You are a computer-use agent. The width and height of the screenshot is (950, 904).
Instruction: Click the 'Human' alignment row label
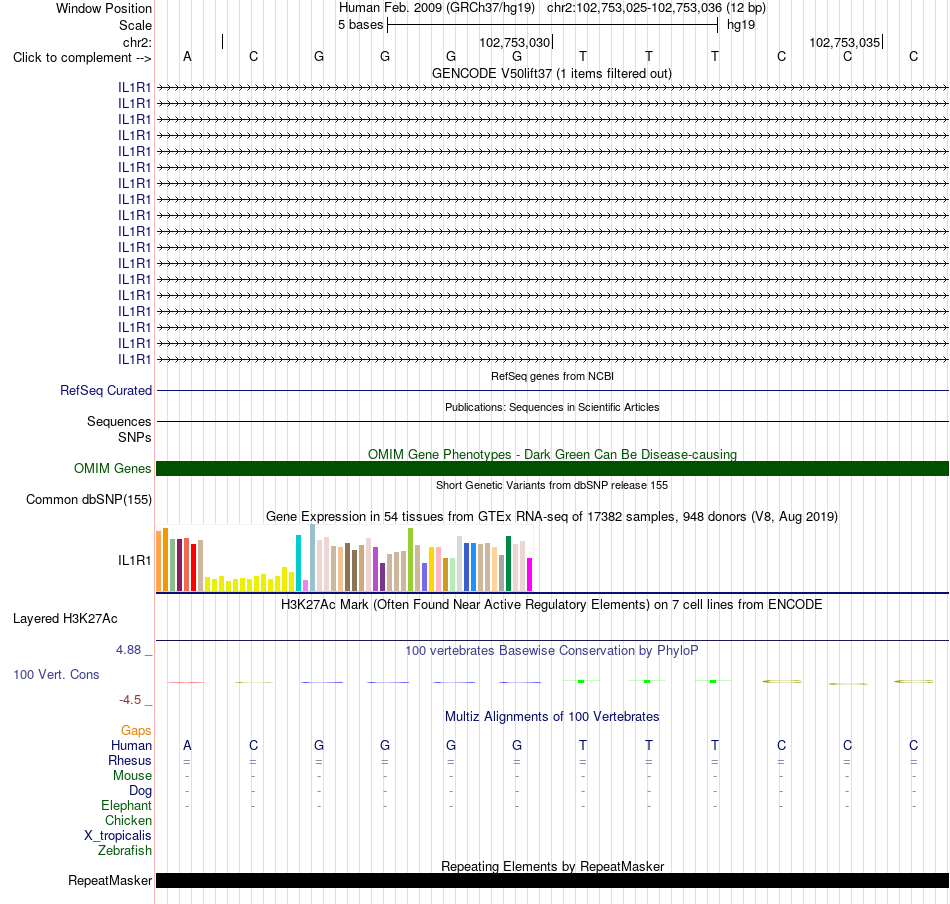tap(131, 745)
